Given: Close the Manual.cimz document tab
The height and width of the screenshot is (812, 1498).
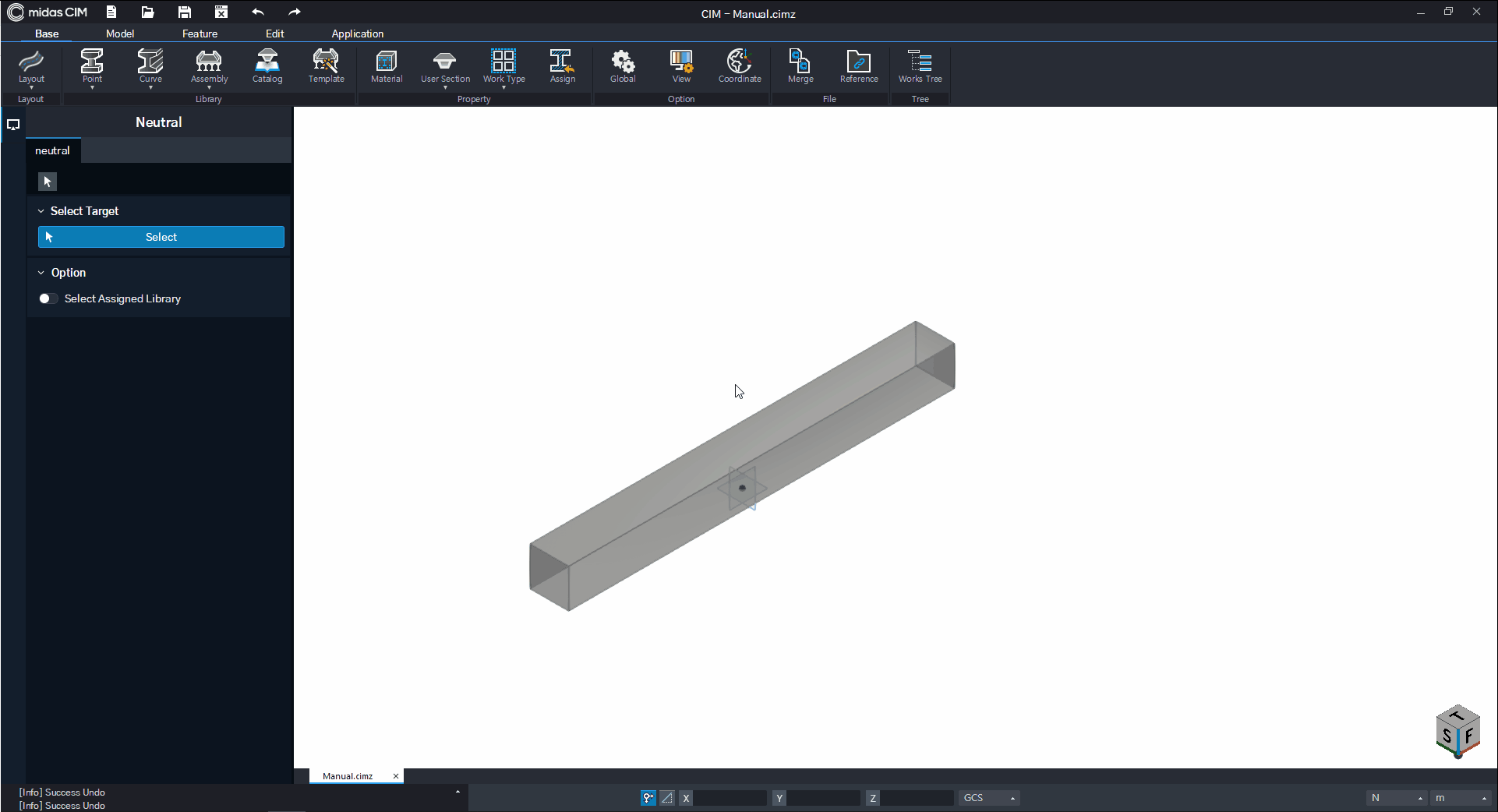Looking at the screenshot, I should pos(396,776).
